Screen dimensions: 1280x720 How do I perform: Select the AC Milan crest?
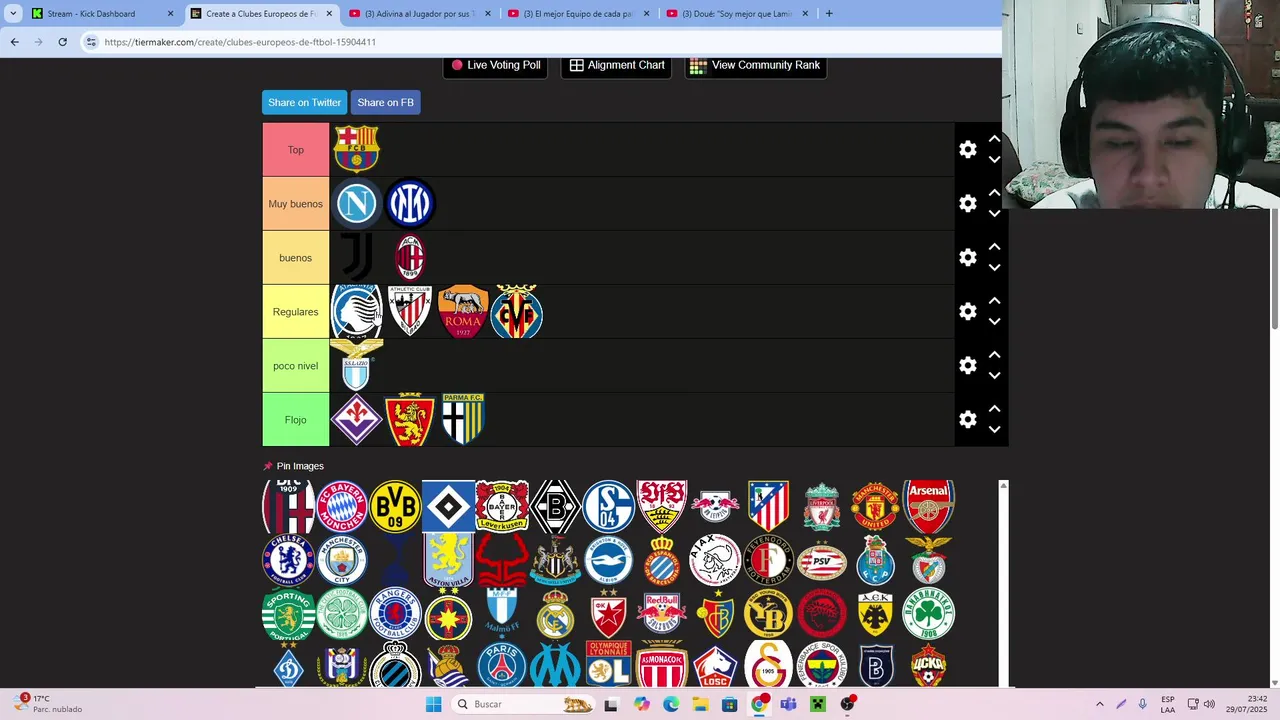pyautogui.click(x=410, y=257)
